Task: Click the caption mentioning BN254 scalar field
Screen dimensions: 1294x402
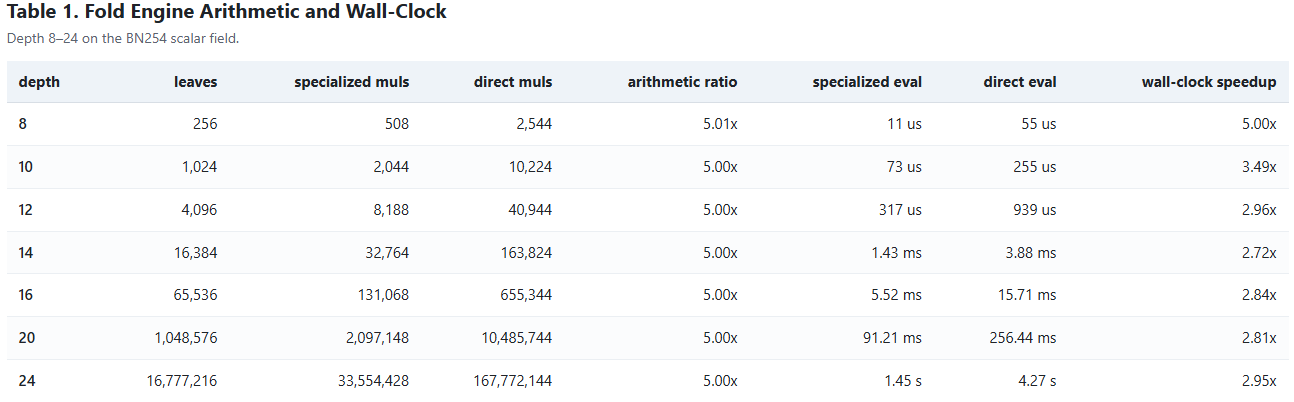Action: pyautogui.click(x=123, y=39)
